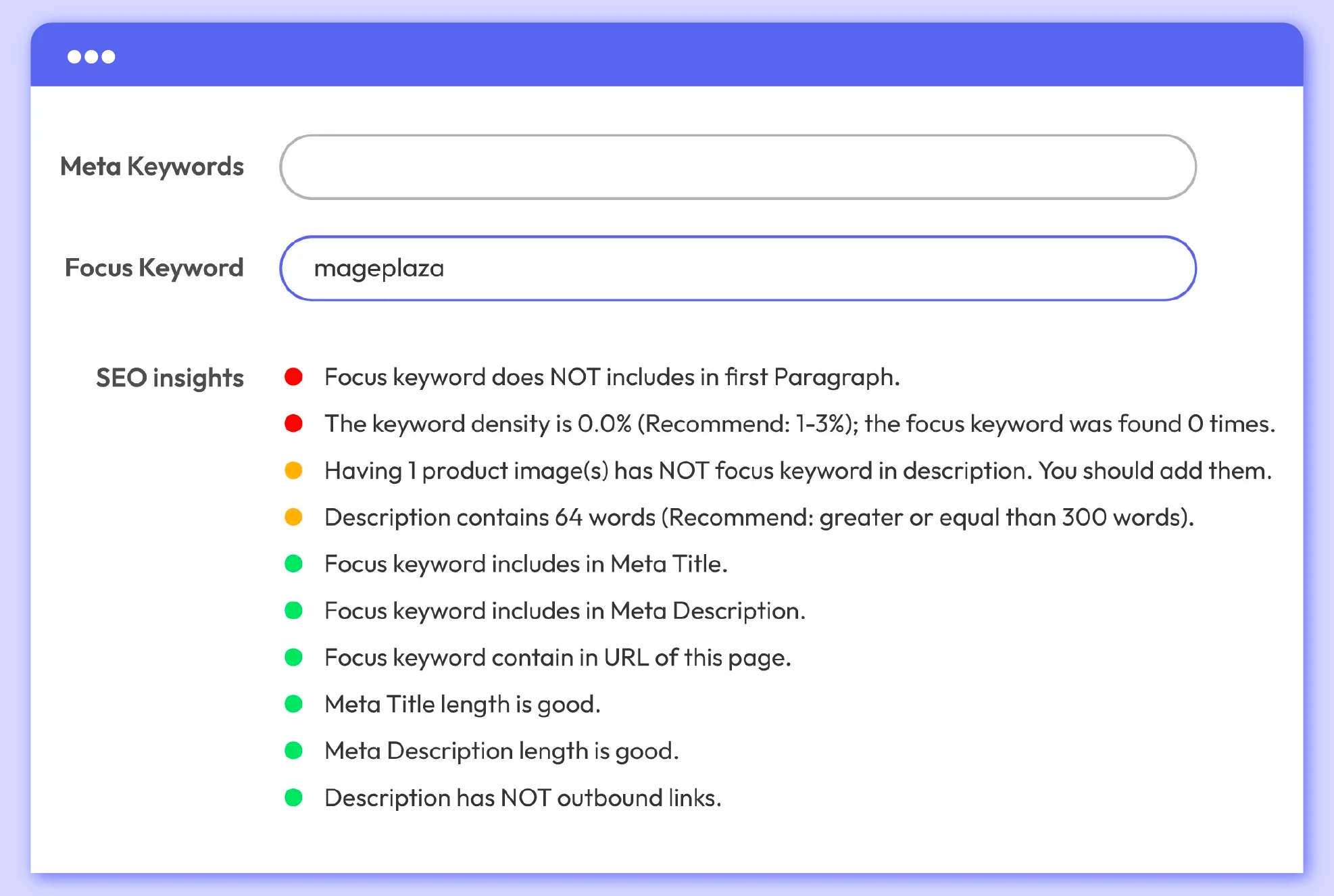Viewport: 1334px width, 896px height.
Task: Click 'Description has NOT outbound links' text
Action: 522,798
